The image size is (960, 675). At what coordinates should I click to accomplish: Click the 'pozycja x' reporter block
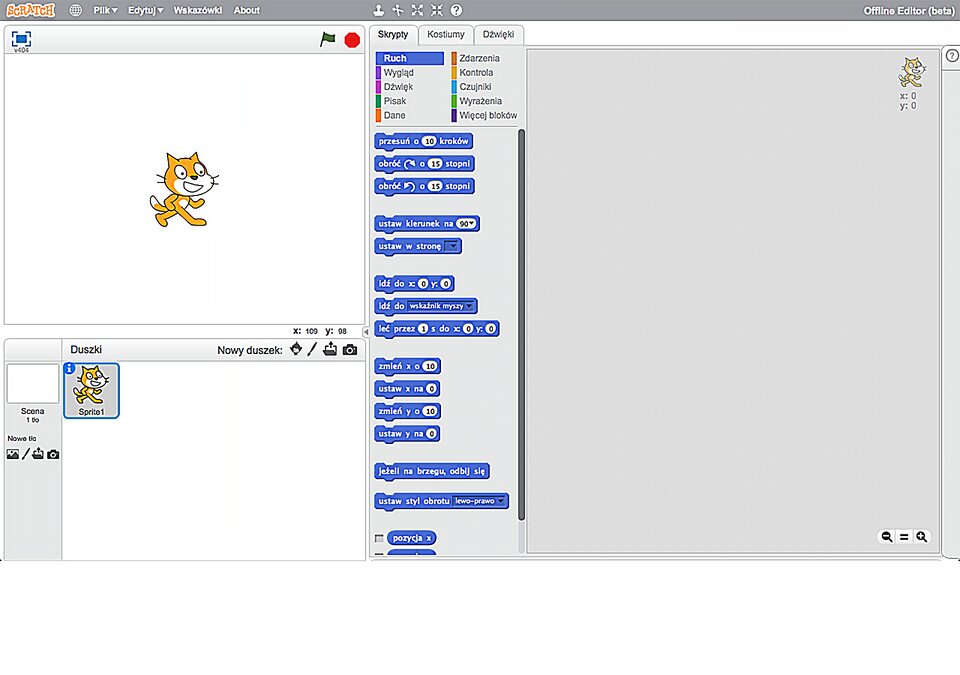pyautogui.click(x=411, y=538)
